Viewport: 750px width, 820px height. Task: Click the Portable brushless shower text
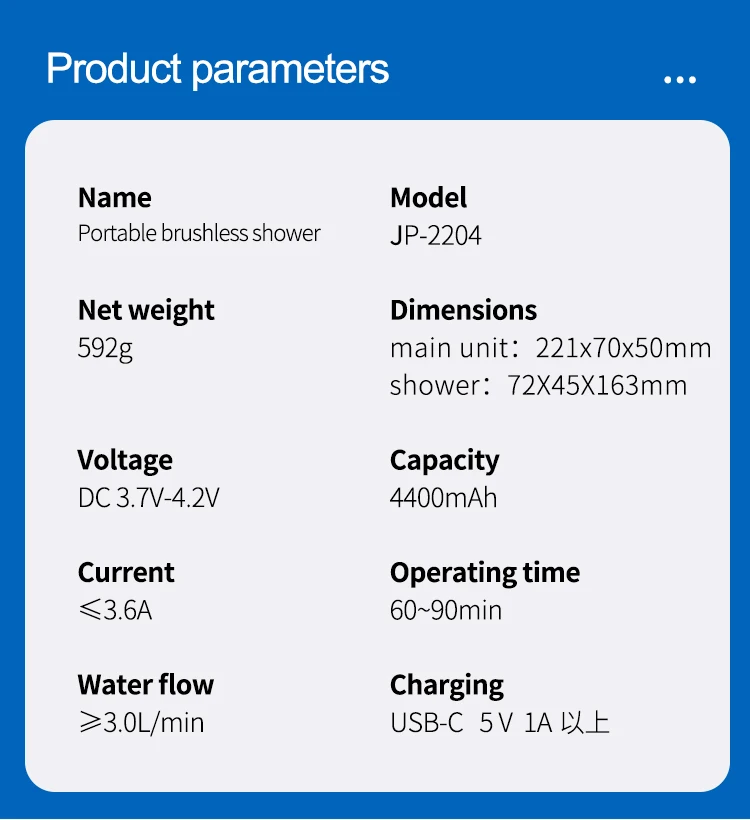199,234
